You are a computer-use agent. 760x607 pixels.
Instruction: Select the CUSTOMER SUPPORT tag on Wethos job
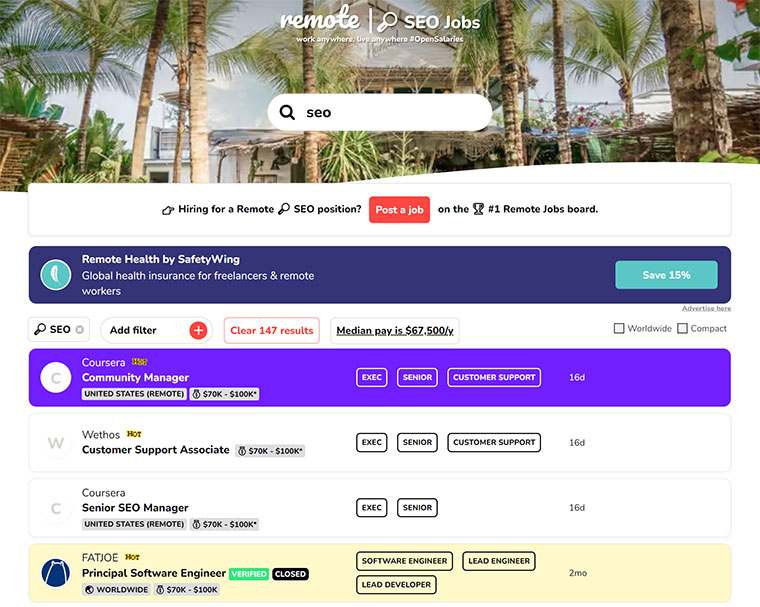pyautogui.click(x=494, y=442)
